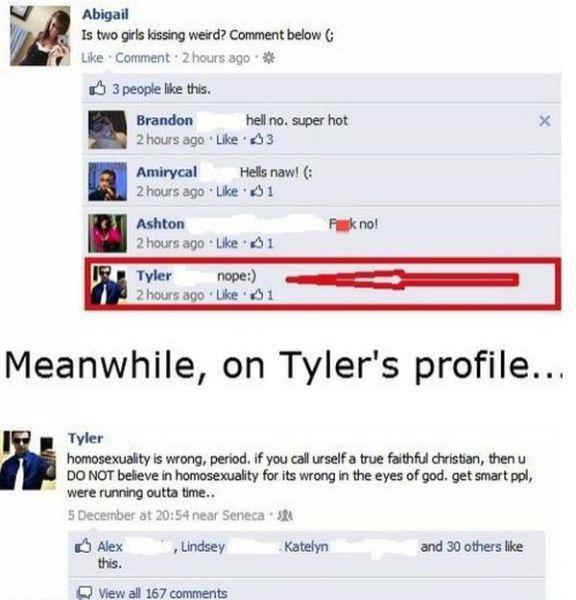
Task: View all 167 comments
Action: (163, 593)
